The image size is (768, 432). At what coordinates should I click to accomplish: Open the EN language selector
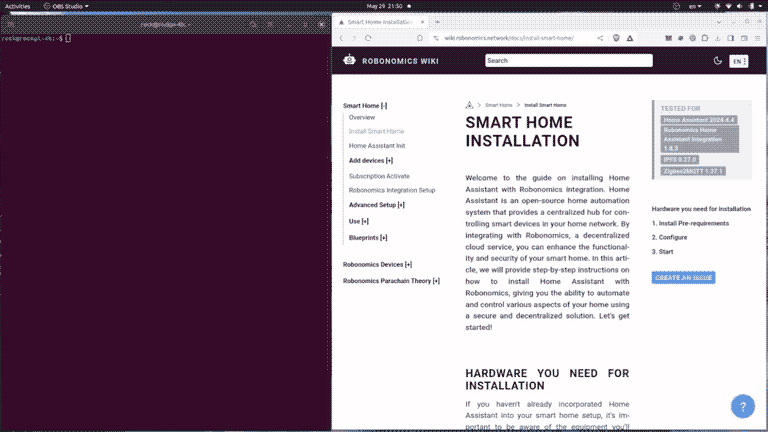coord(739,61)
